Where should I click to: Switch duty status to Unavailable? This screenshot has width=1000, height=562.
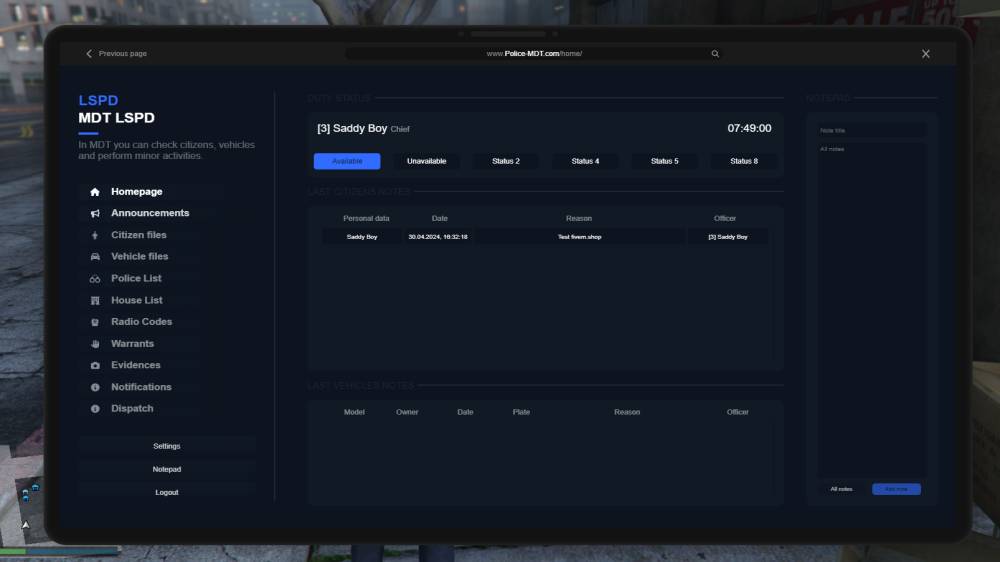point(426,161)
